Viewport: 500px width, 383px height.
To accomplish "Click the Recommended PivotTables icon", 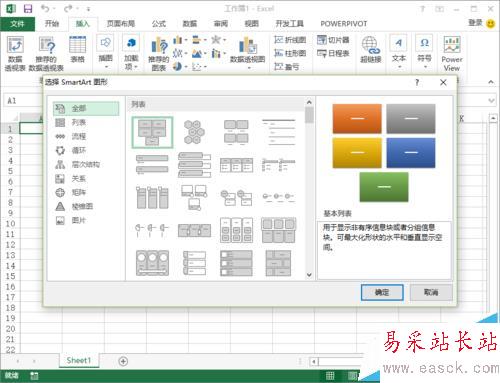I will point(46,53).
